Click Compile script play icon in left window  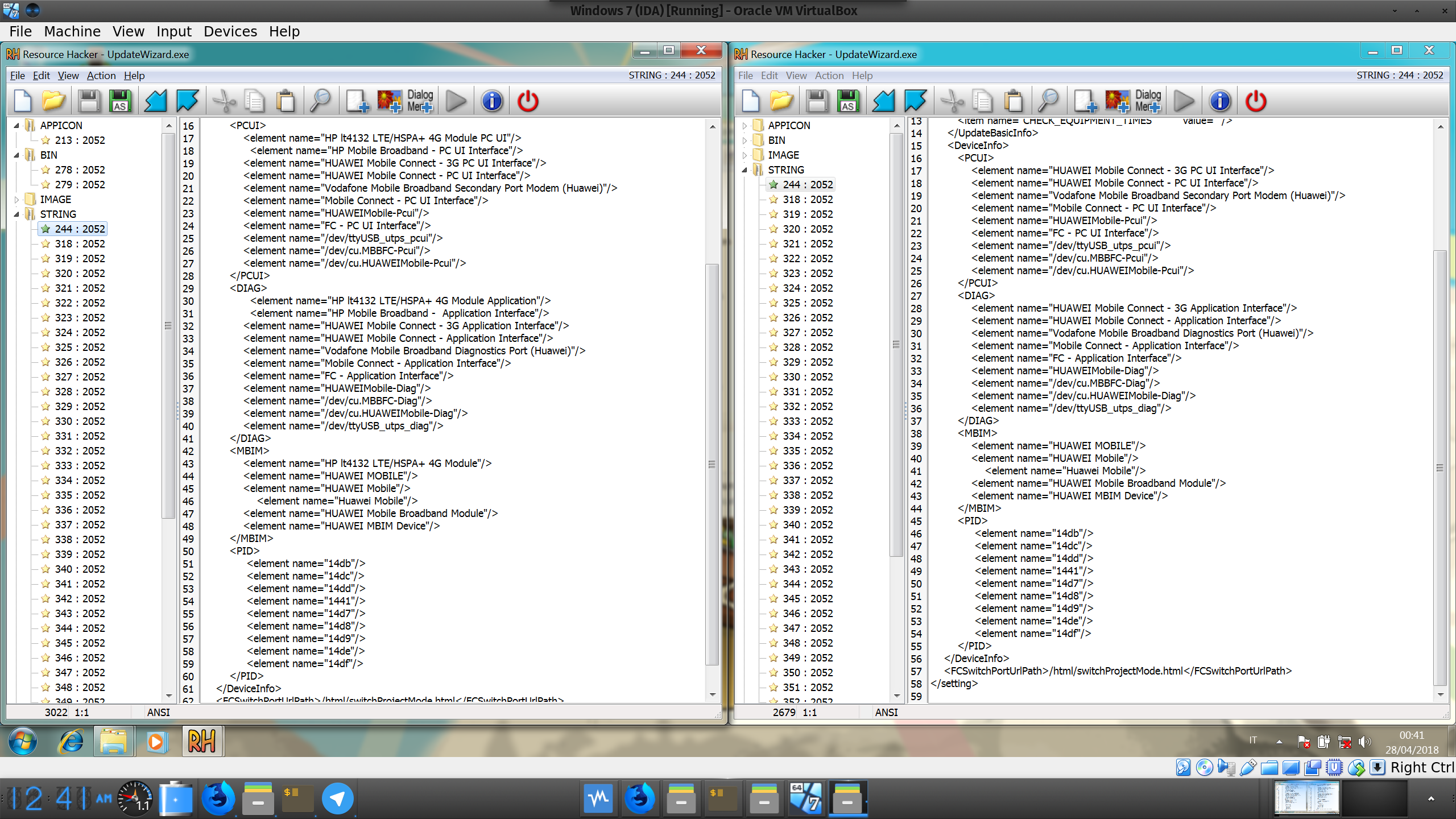[x=456, y=101]
